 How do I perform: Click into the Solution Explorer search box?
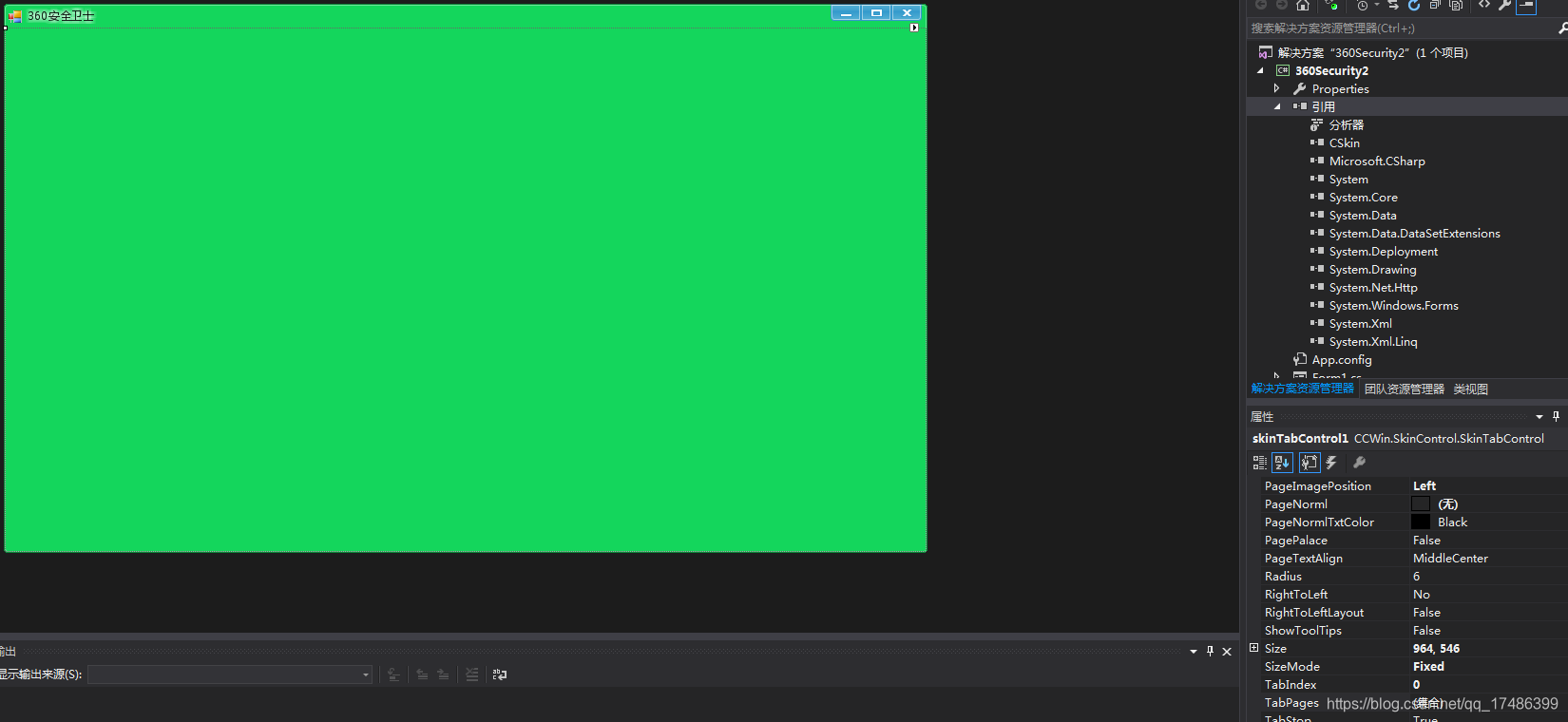click(x=1401, y=28)
